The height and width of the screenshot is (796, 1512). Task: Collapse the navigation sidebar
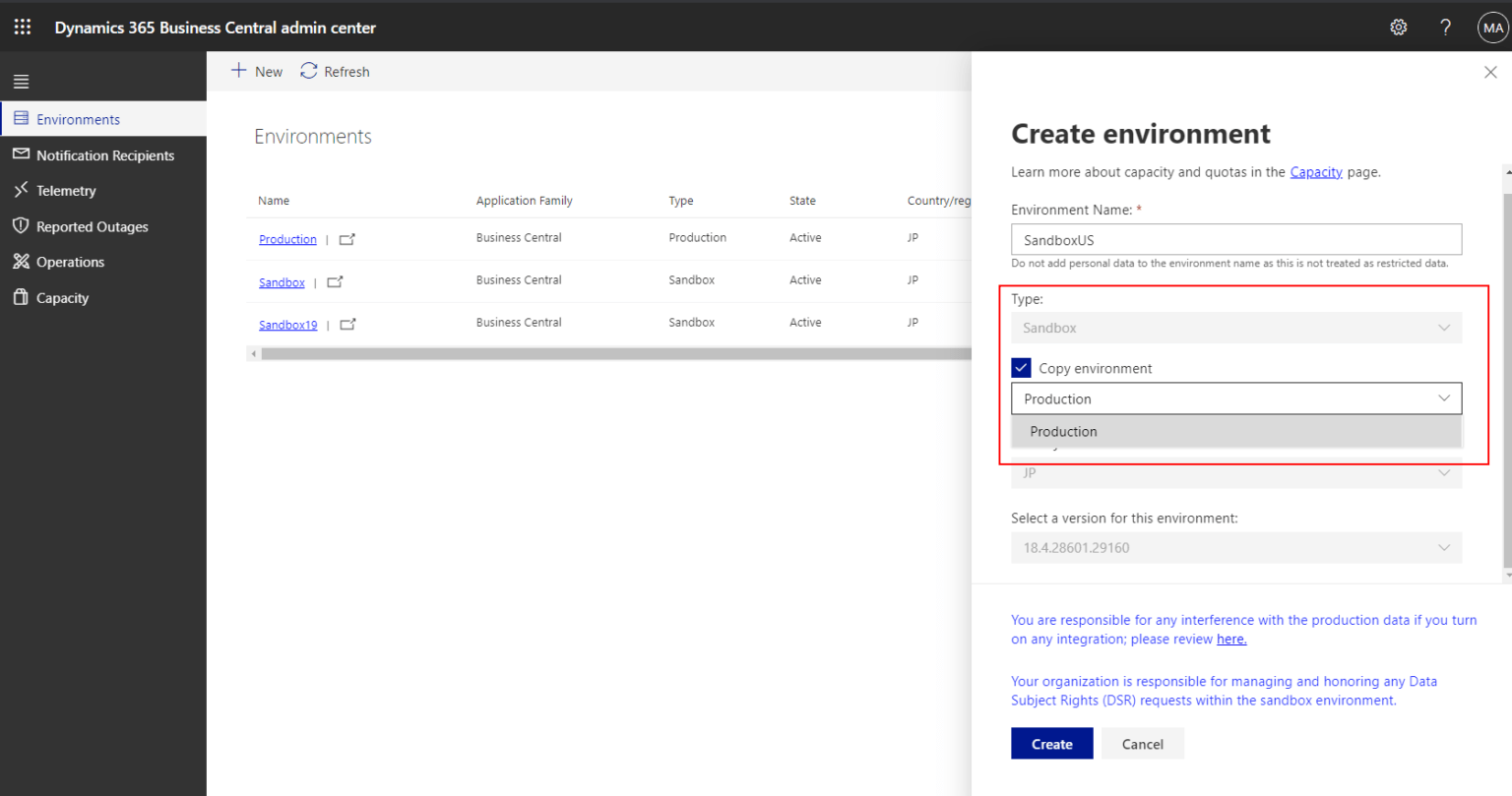[21, 80]
